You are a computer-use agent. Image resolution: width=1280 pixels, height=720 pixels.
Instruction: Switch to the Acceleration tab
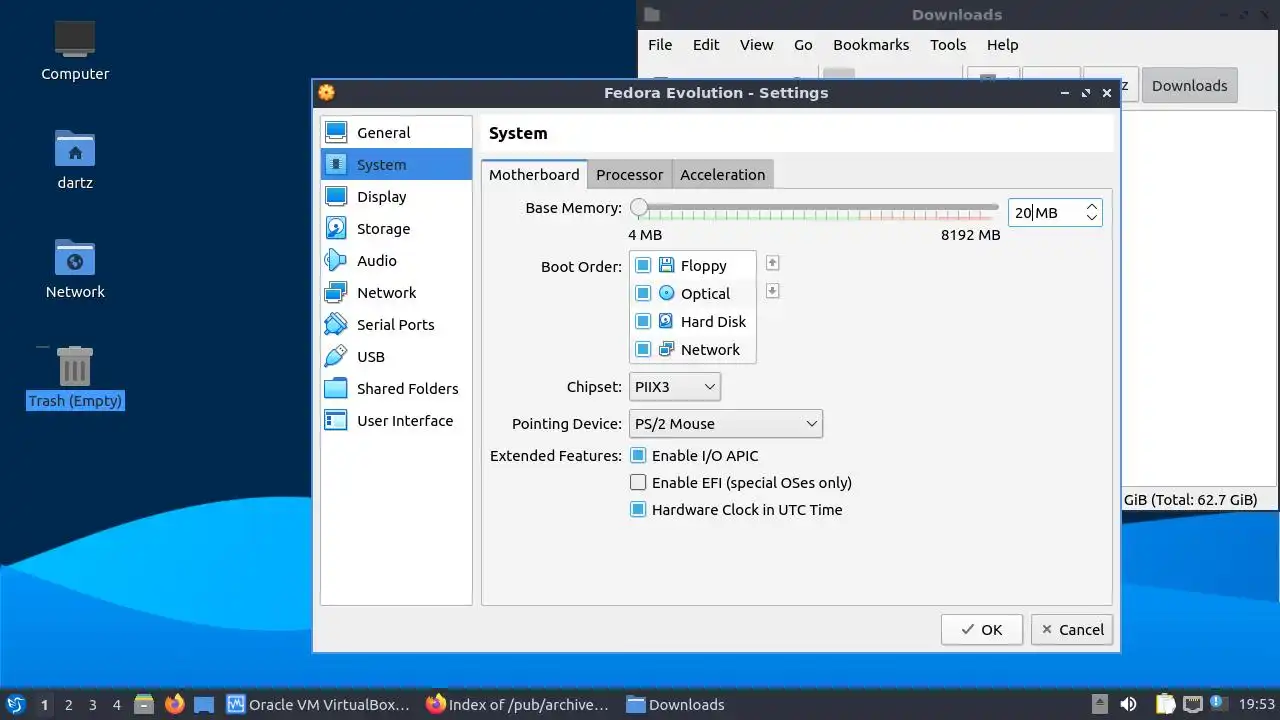pyautogui.click(x=723, y=175)
